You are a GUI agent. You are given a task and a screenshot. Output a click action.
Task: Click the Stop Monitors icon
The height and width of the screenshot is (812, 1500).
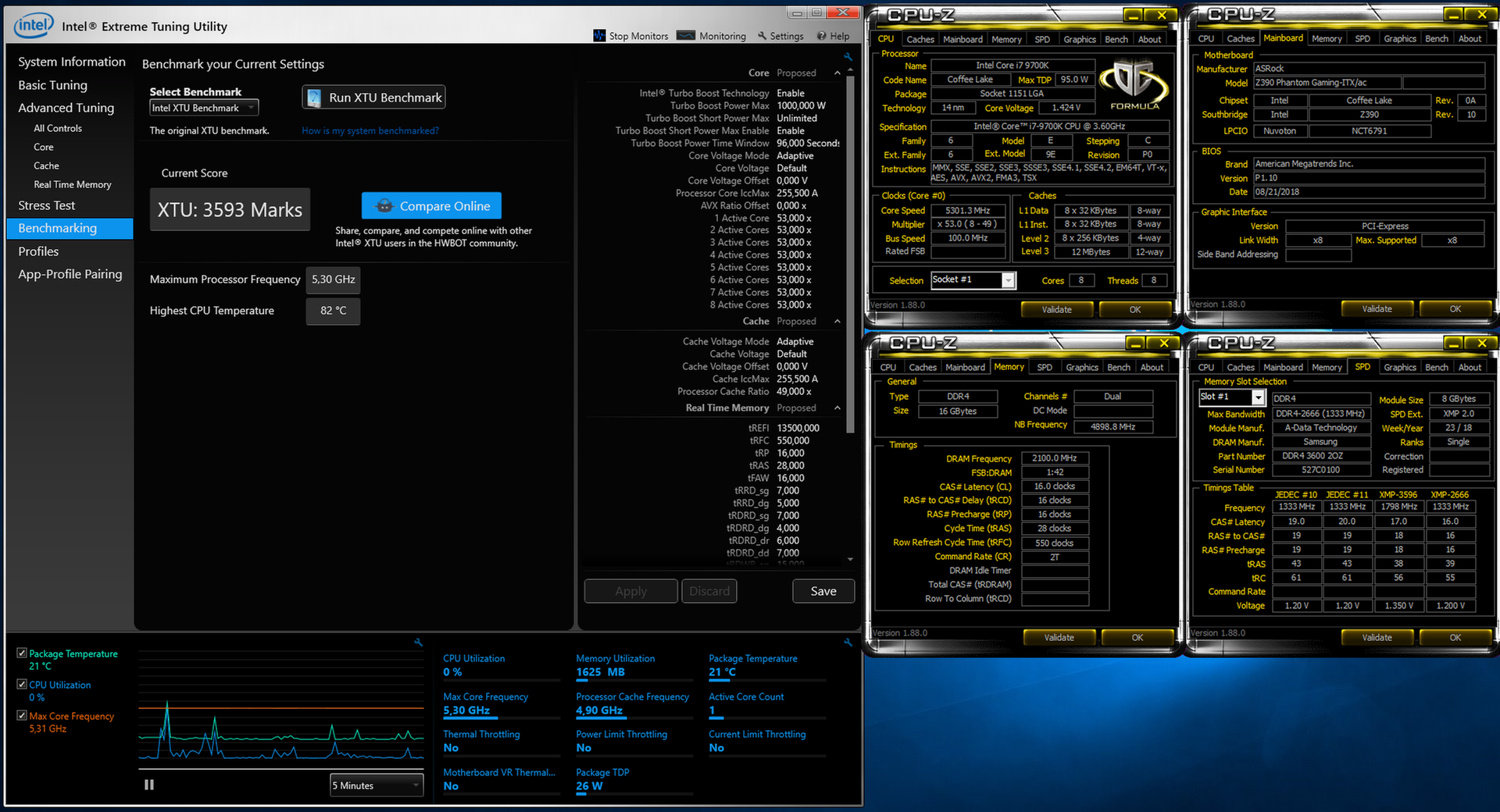(x=599, y=36)
